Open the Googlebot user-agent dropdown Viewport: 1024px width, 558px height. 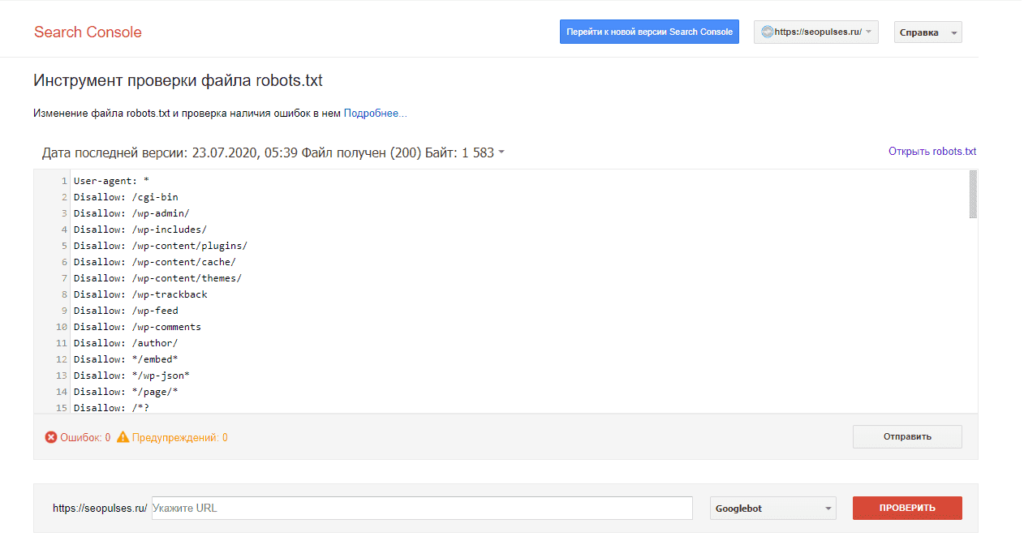(773, 508)
